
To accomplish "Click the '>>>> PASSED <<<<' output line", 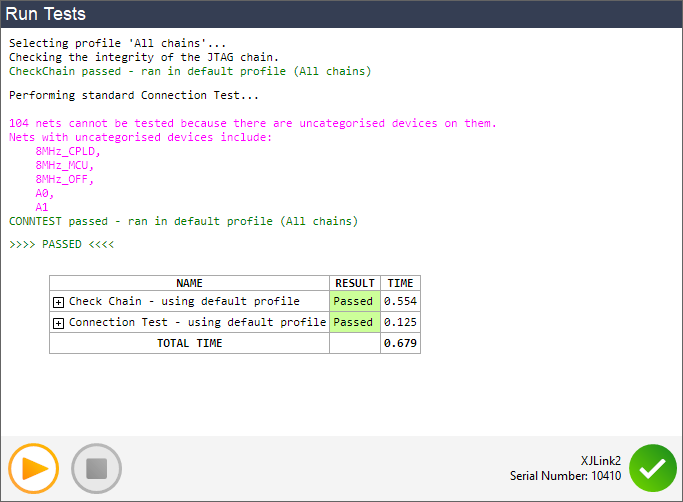I will (x=61, y=244).
